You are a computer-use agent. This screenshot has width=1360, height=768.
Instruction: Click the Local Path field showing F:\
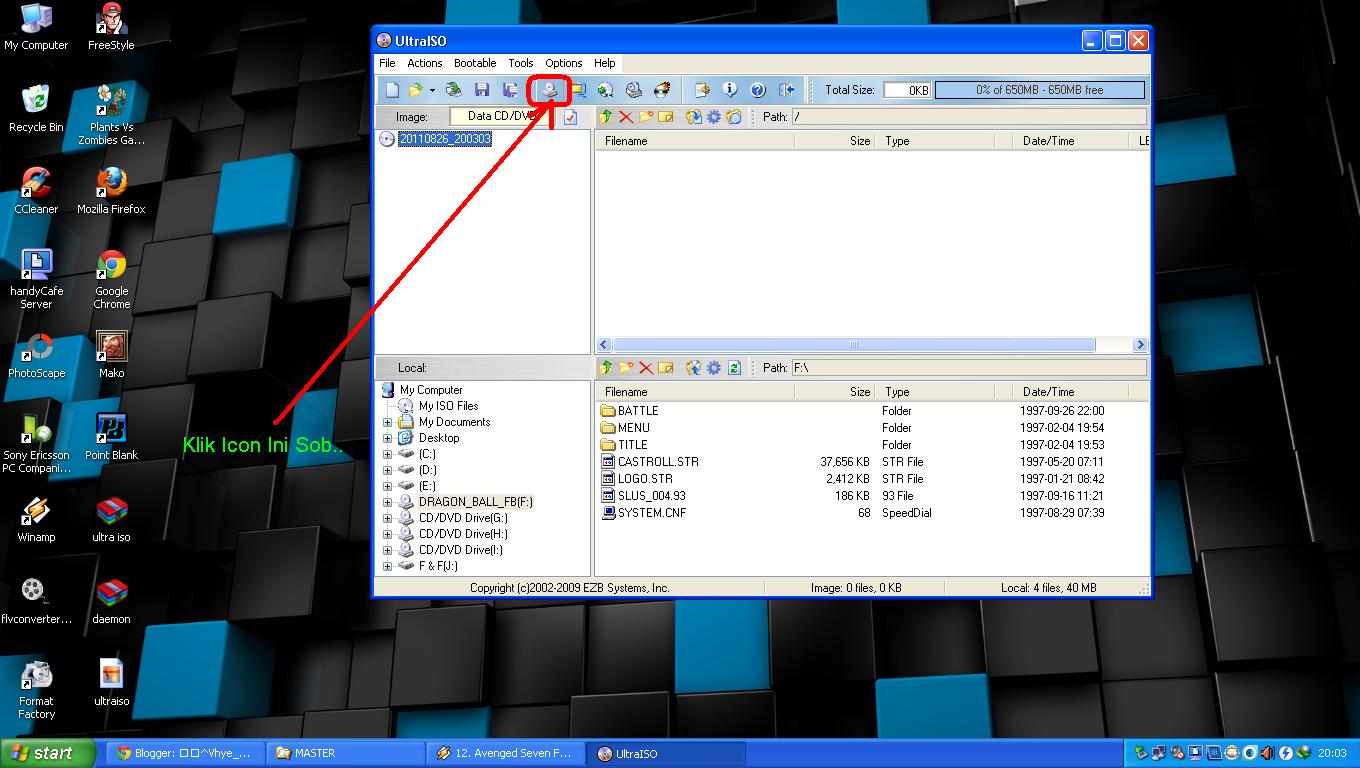pyautogui.click(x=968, y=368)
